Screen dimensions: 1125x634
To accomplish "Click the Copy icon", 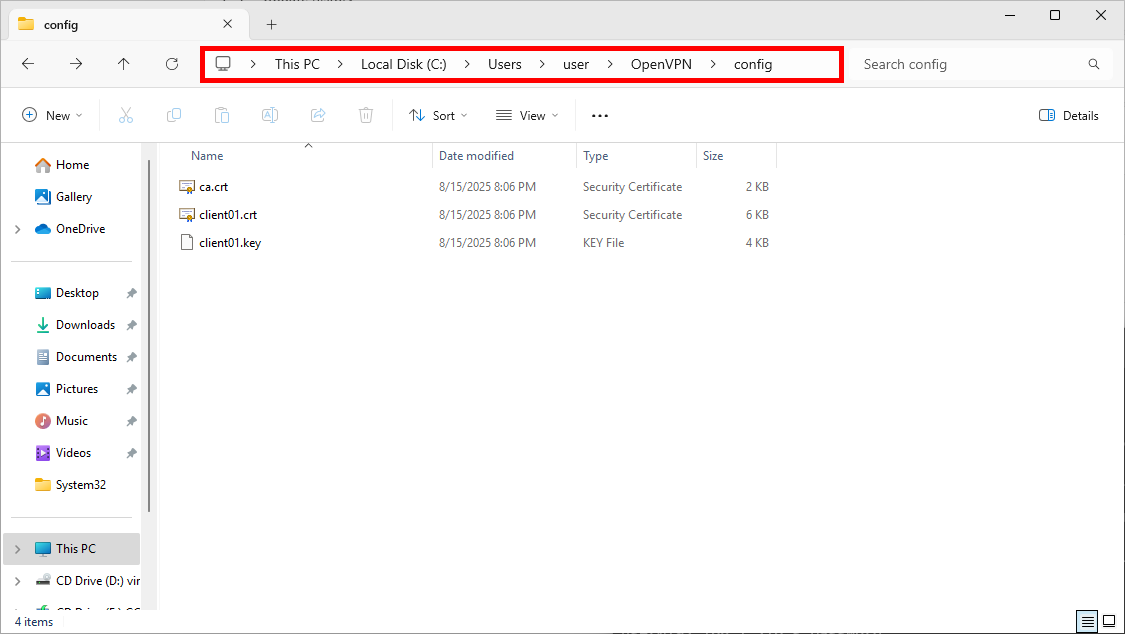I will click(174, 115).
